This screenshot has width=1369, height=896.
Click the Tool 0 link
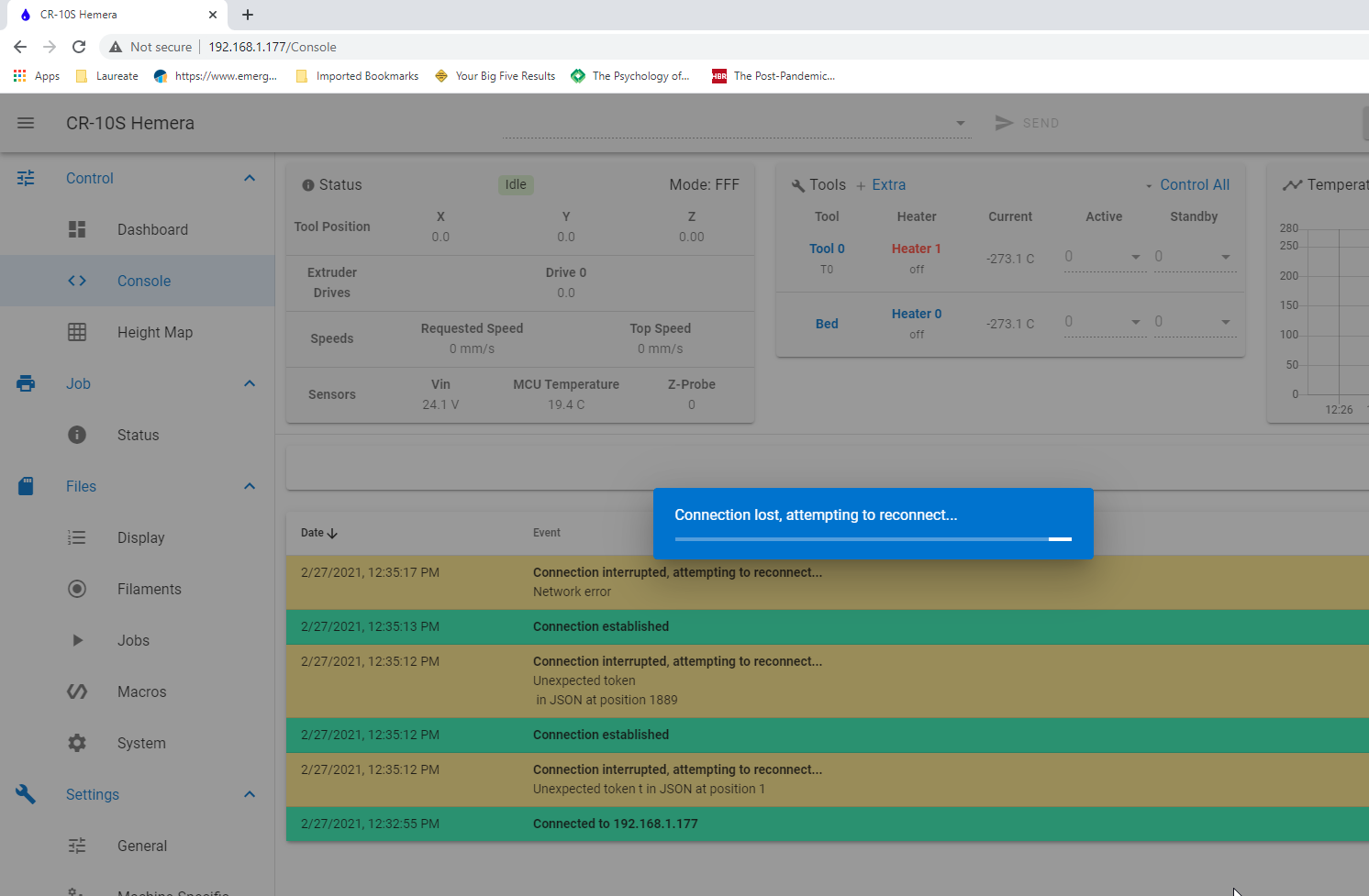point(827,249)
